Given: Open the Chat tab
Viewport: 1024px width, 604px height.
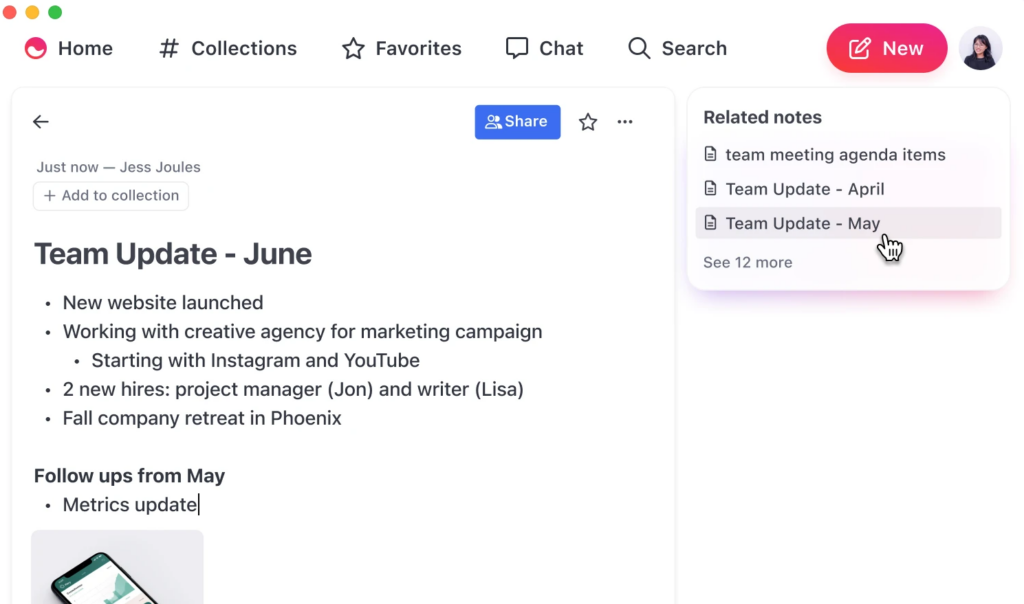Looking at the screenshot, I should (x=544, y=48).
